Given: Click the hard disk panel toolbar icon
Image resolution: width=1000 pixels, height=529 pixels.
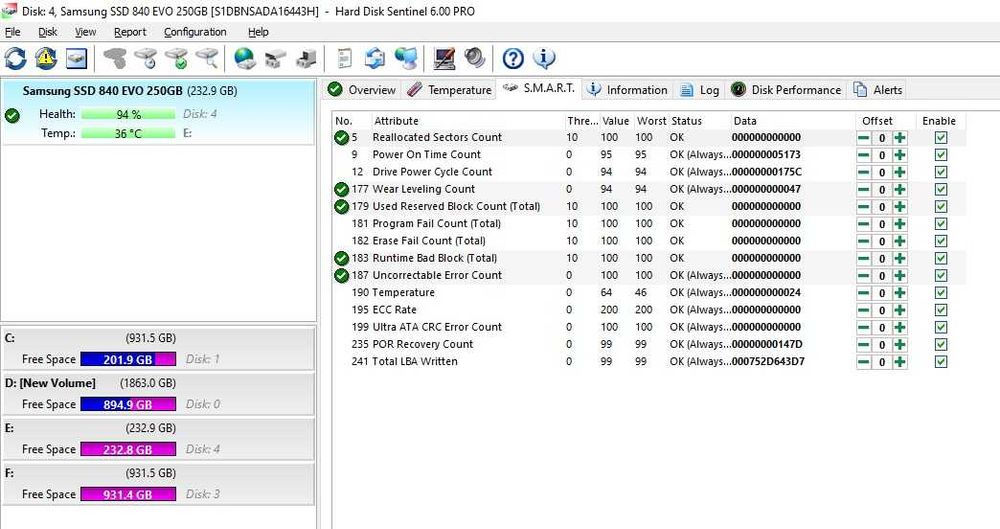Looking at the screenshot, I should (x=76, y=59).
